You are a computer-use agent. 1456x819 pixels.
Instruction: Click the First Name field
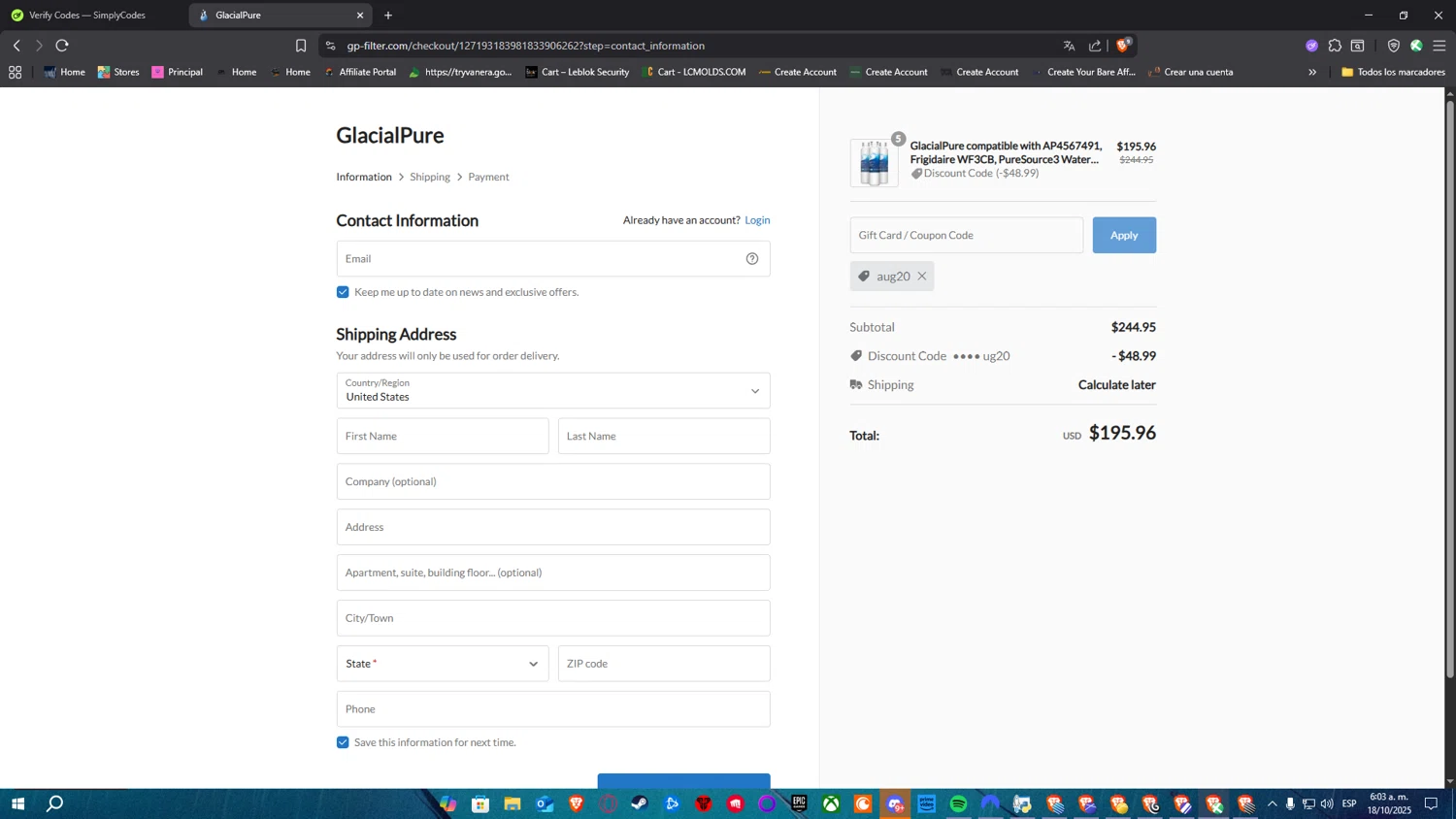click(x=443, y=437)
